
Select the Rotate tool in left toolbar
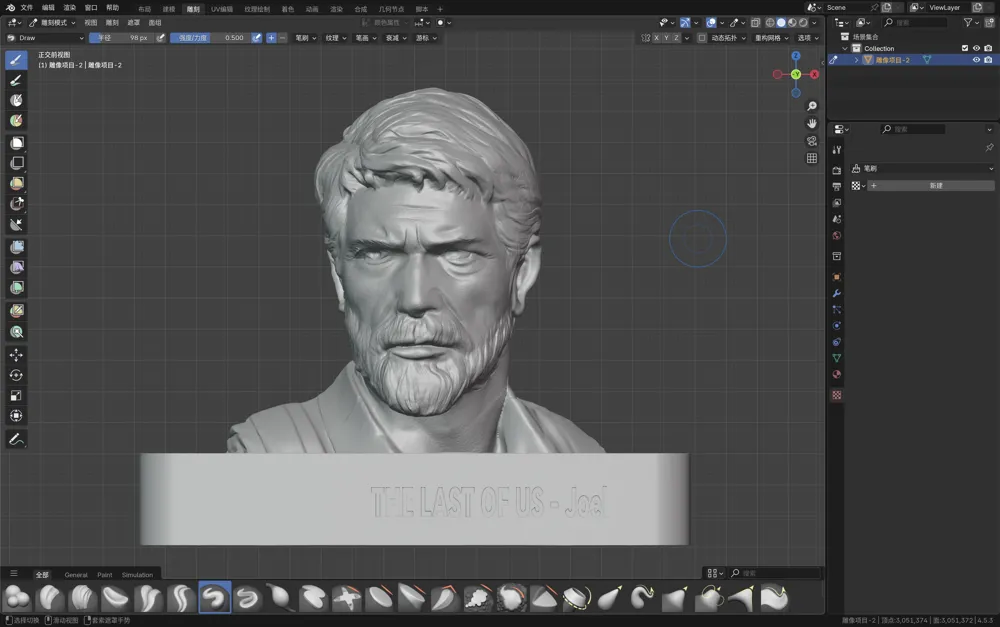point(17,375)
